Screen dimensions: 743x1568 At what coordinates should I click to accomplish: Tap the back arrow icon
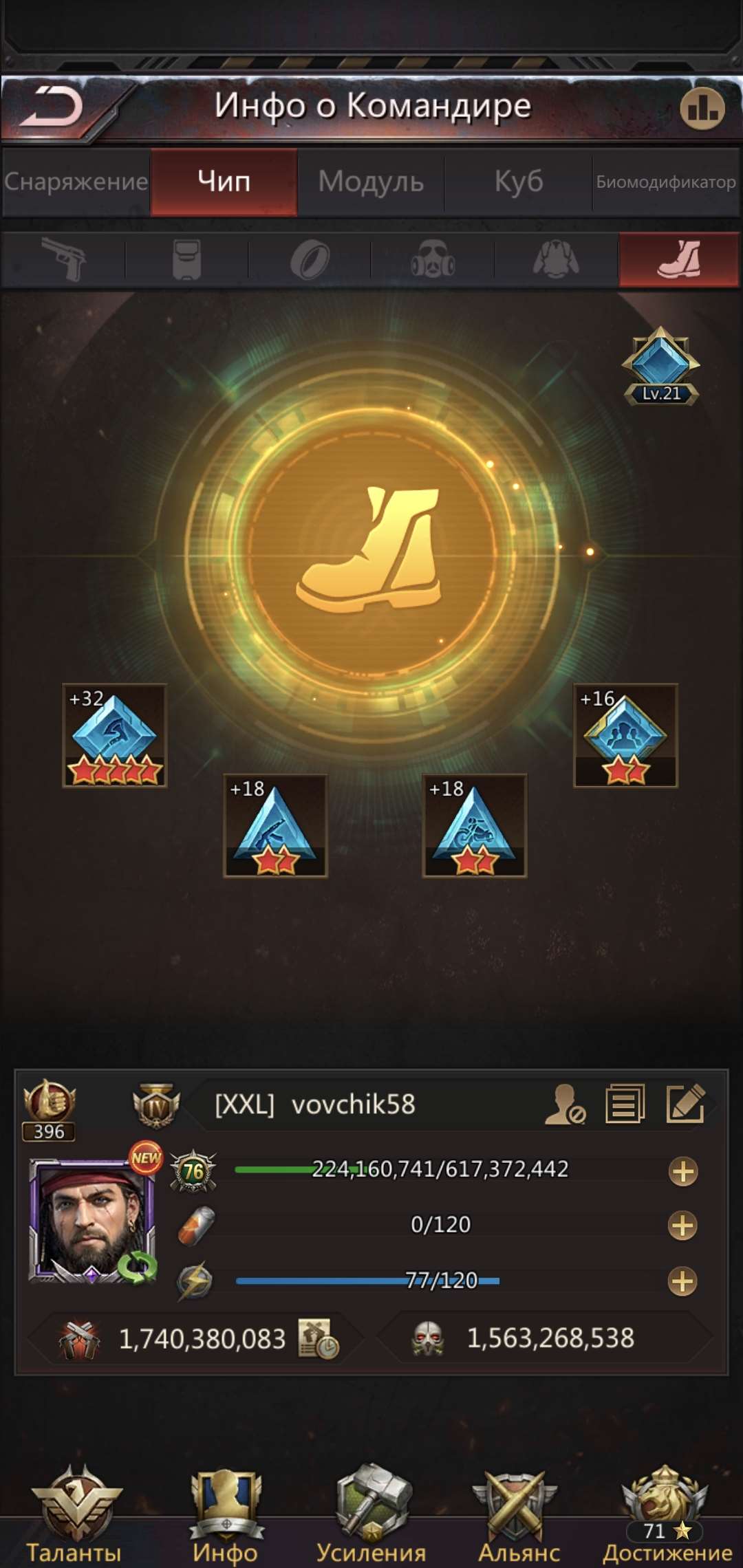(x=52, y=107)
